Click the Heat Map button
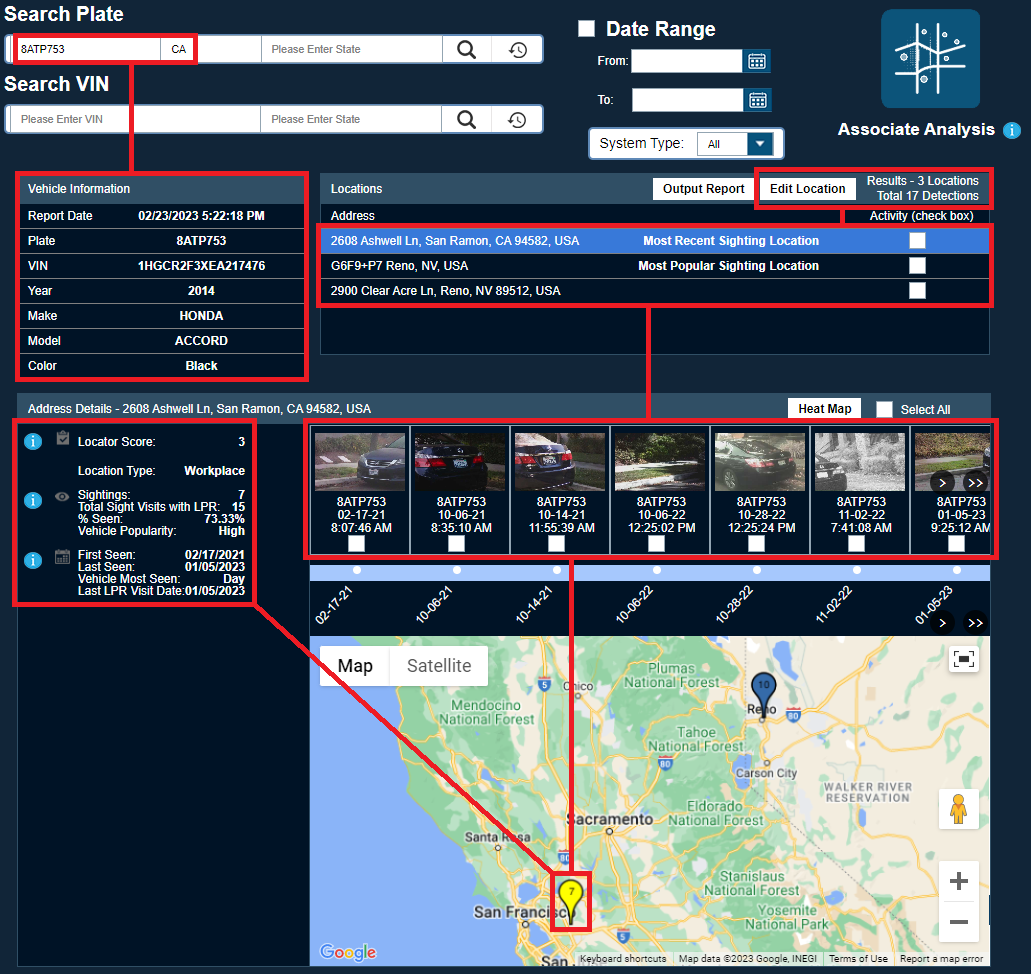The image size is (1031, 974). (x=824, y=408)
